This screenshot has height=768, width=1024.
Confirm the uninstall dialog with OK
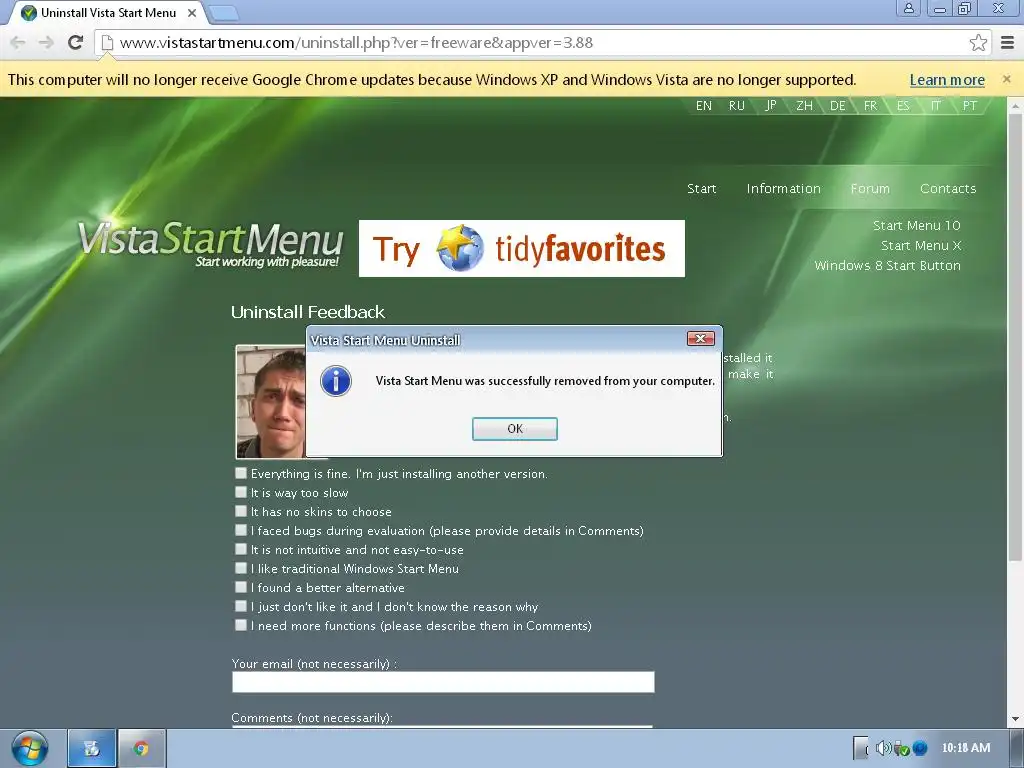tap(515, 428)
